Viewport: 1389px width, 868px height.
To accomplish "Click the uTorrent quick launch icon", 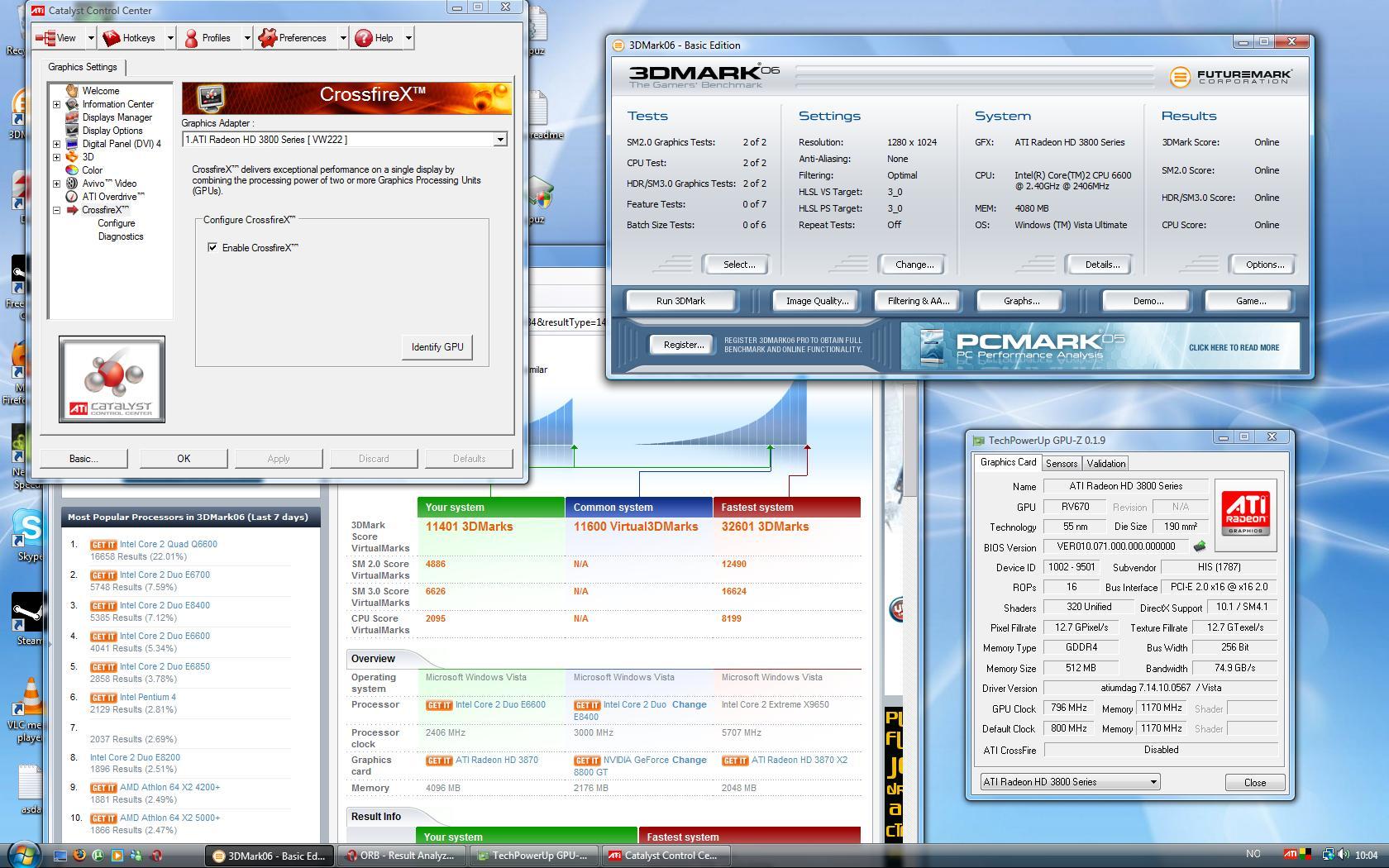I will (x=98, y=856).
